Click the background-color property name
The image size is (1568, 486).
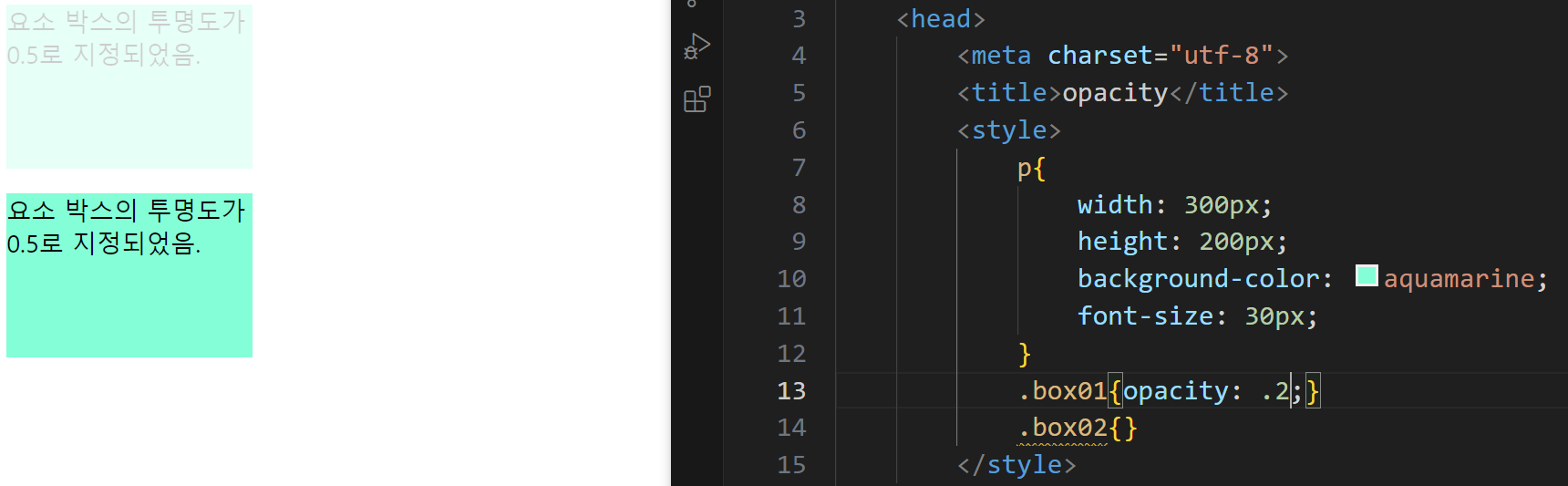point(1198,279)
